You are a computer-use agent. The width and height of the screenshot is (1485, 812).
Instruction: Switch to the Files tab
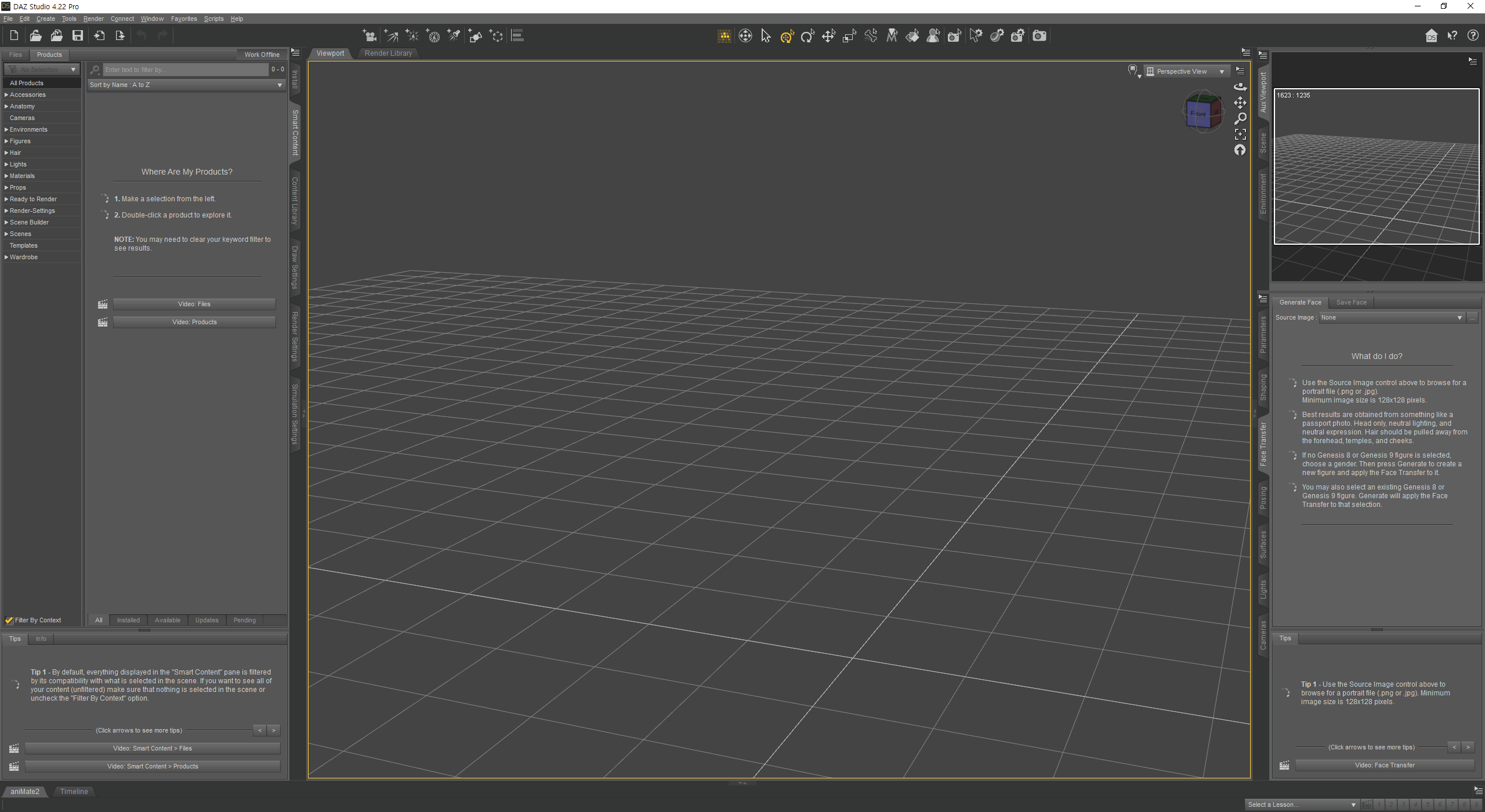[x=16, y=55]
